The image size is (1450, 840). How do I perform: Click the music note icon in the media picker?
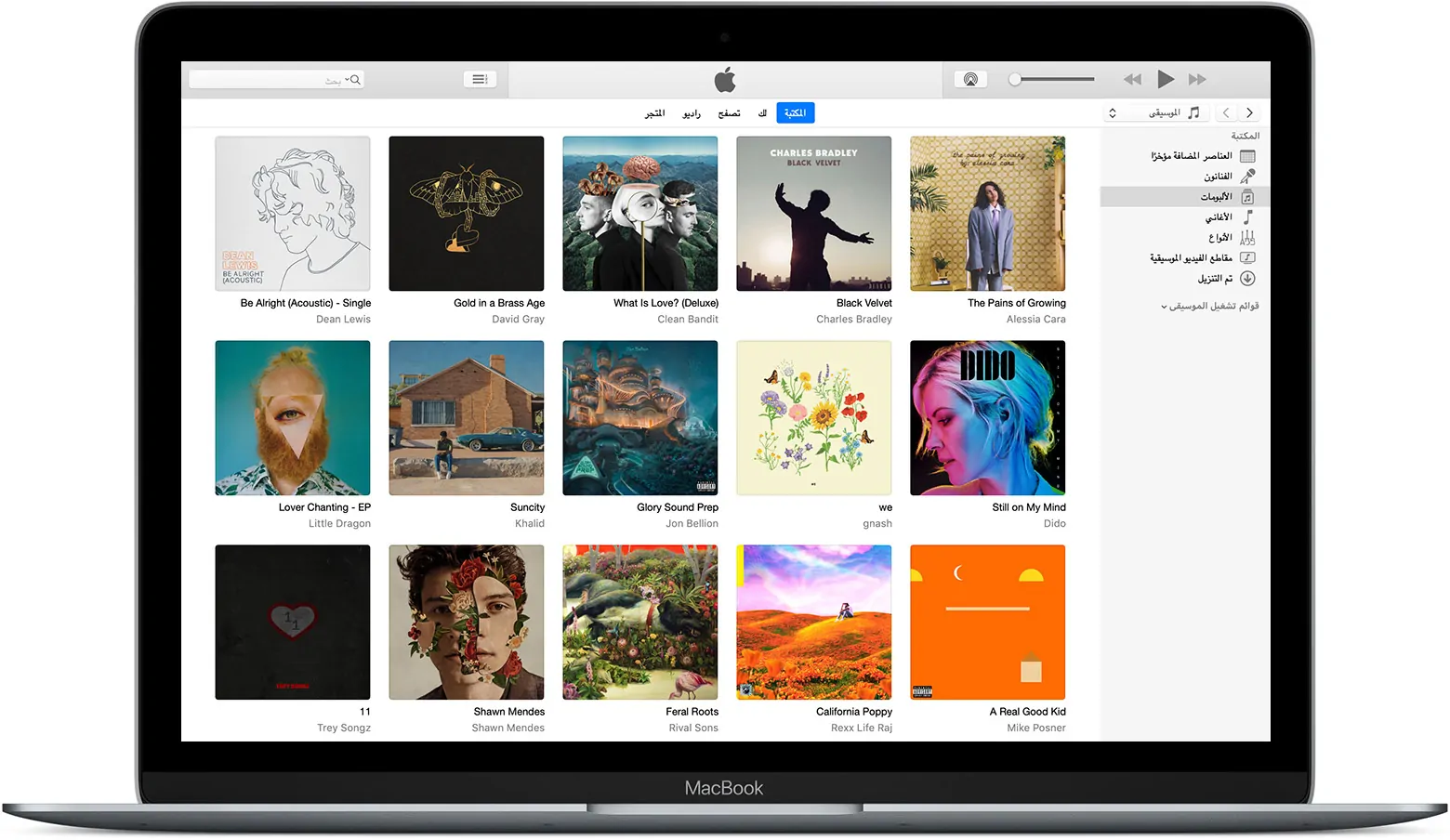click(1193, 112)
